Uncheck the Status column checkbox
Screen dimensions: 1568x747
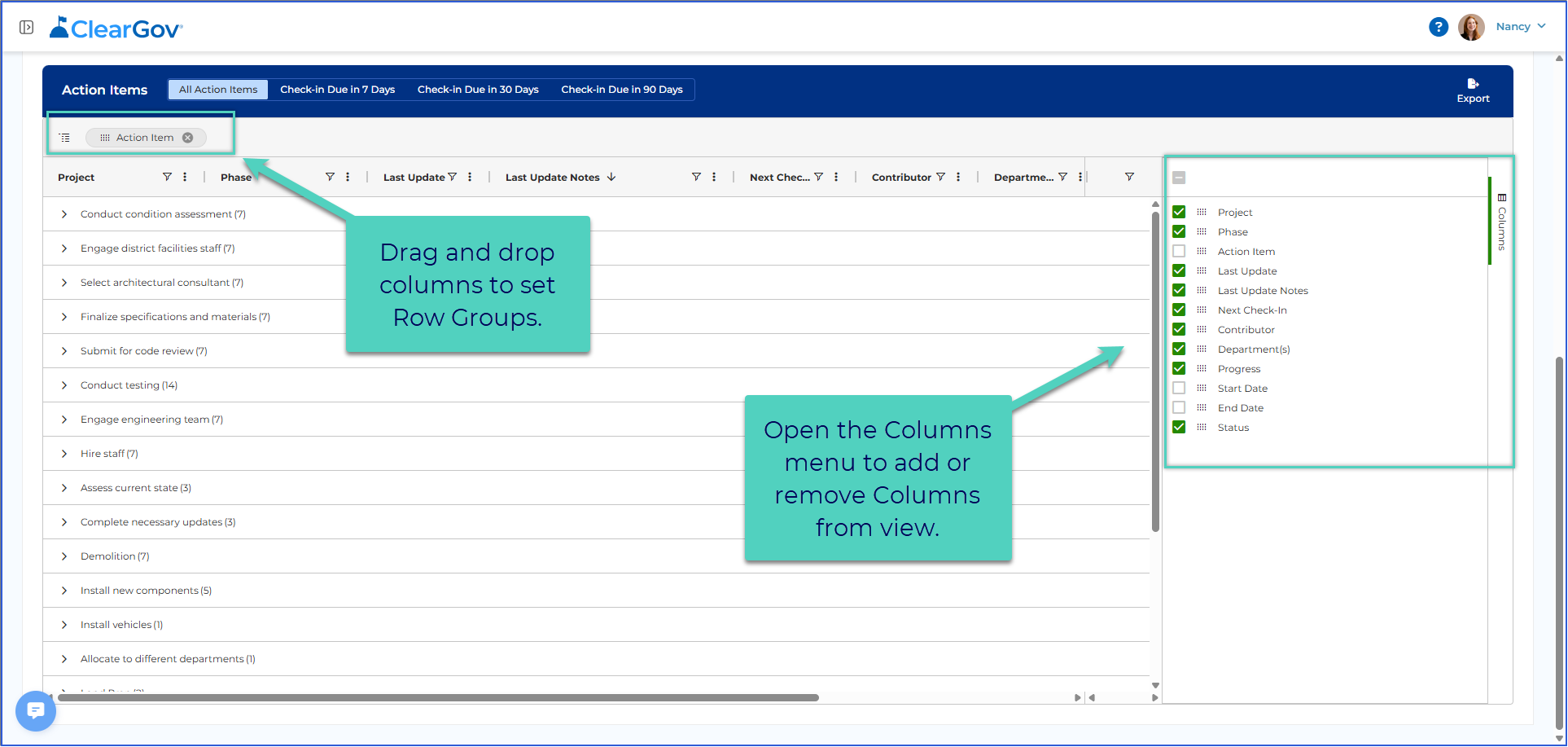pyautogui.click(x=1179, y=427)
